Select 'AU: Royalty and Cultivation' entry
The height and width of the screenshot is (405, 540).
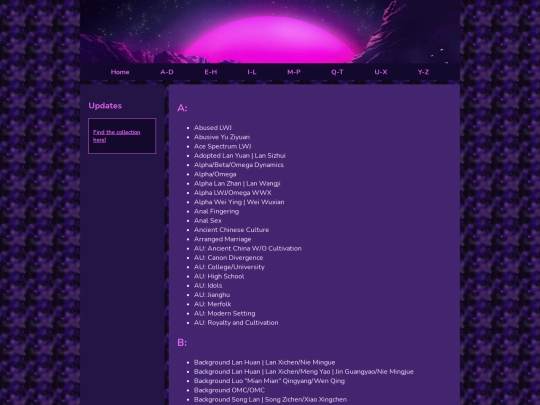click(x=236, y=323)
